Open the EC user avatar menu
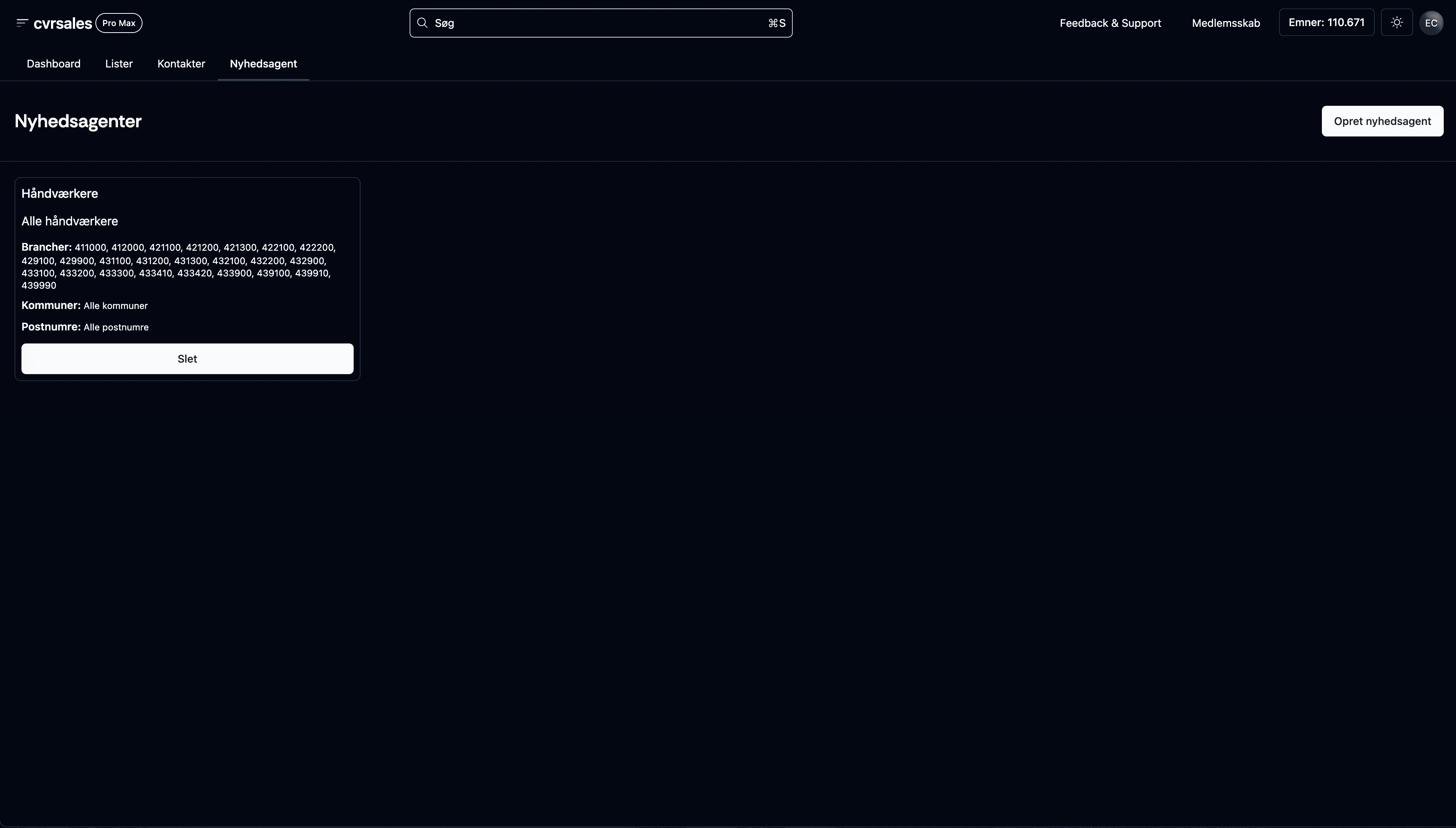This screenshot has height=828, width=1456. click(x=1430, y=23)
